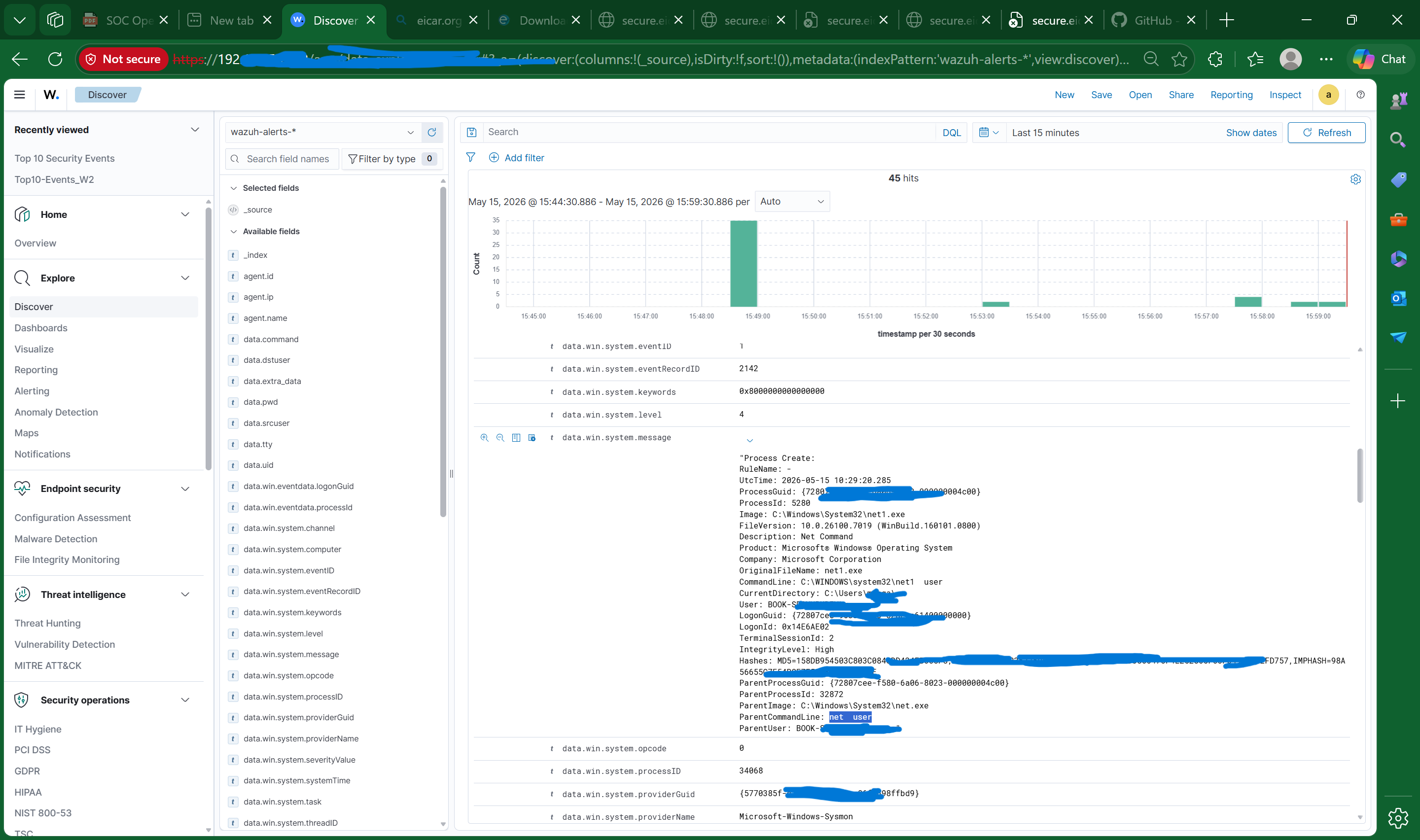This screenshot has width=1420, height=840.
Task: Click Open in the Discover top menu
Action: [1140, 95]
